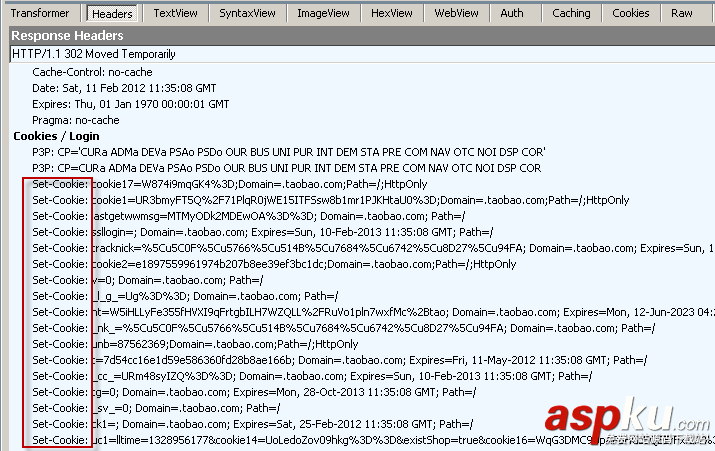Click the Cookies / Login group heading
715x451 pixels.
click(56, 136)
